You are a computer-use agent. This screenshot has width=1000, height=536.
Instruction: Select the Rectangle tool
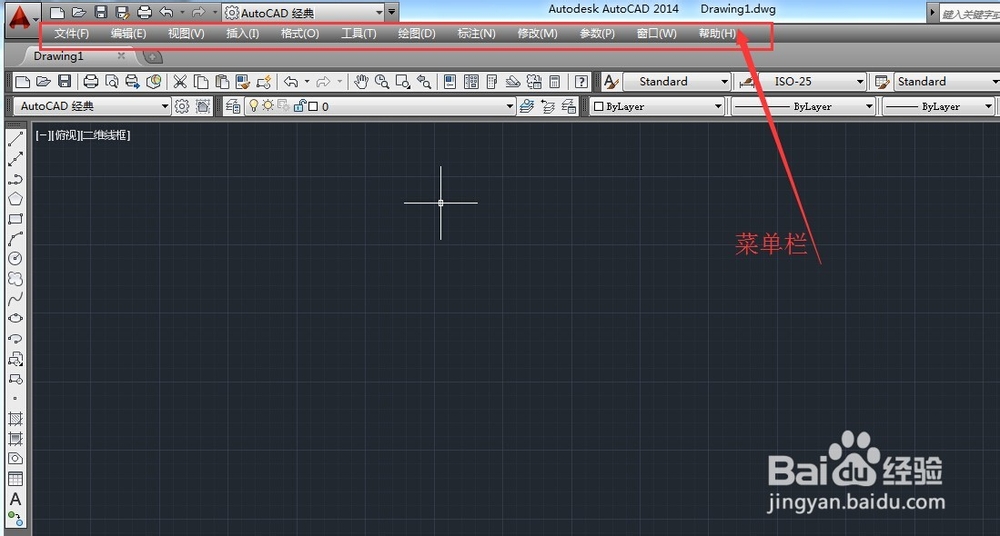pos(15,219)
